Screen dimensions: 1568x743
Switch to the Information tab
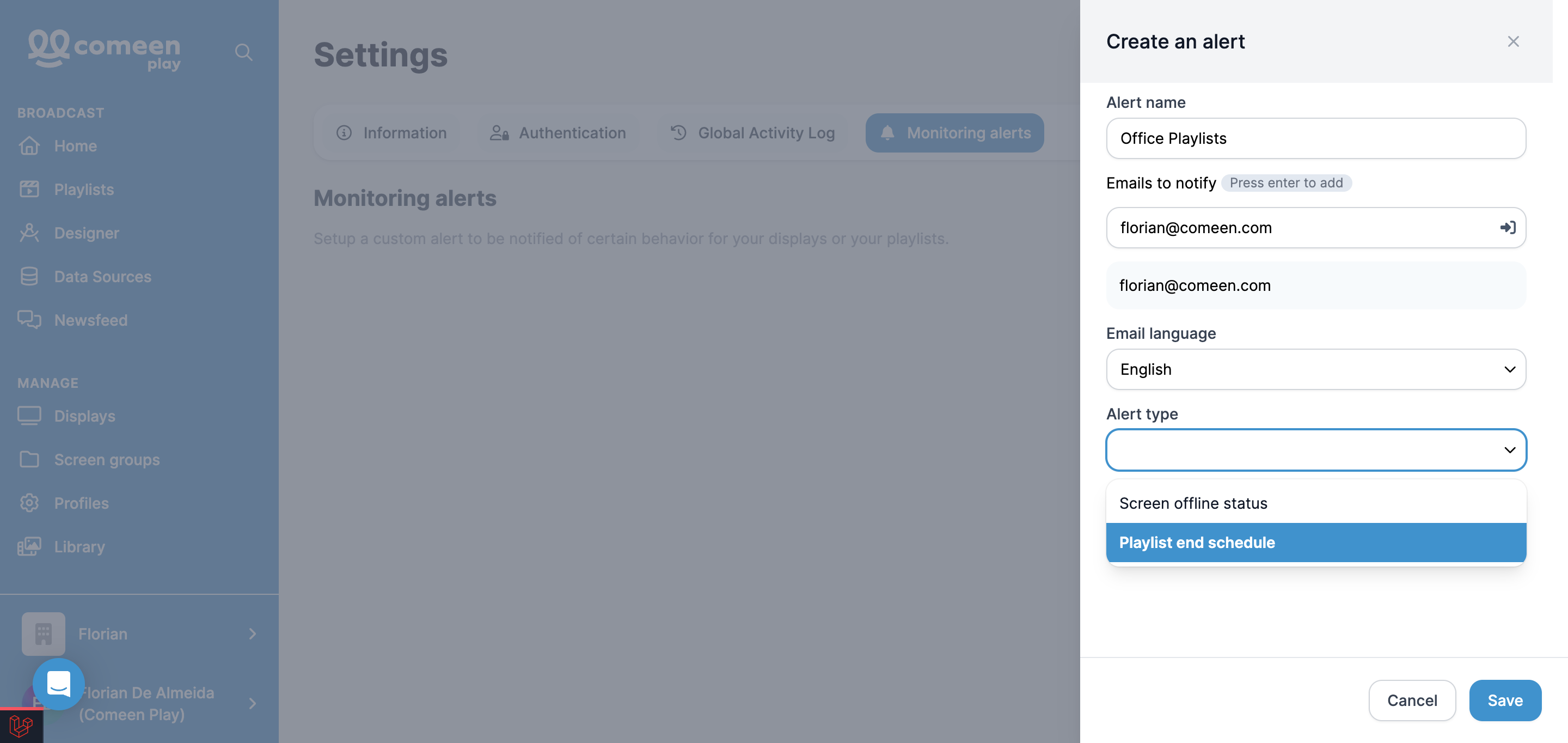pyautogui.click(x=391, y=133)
